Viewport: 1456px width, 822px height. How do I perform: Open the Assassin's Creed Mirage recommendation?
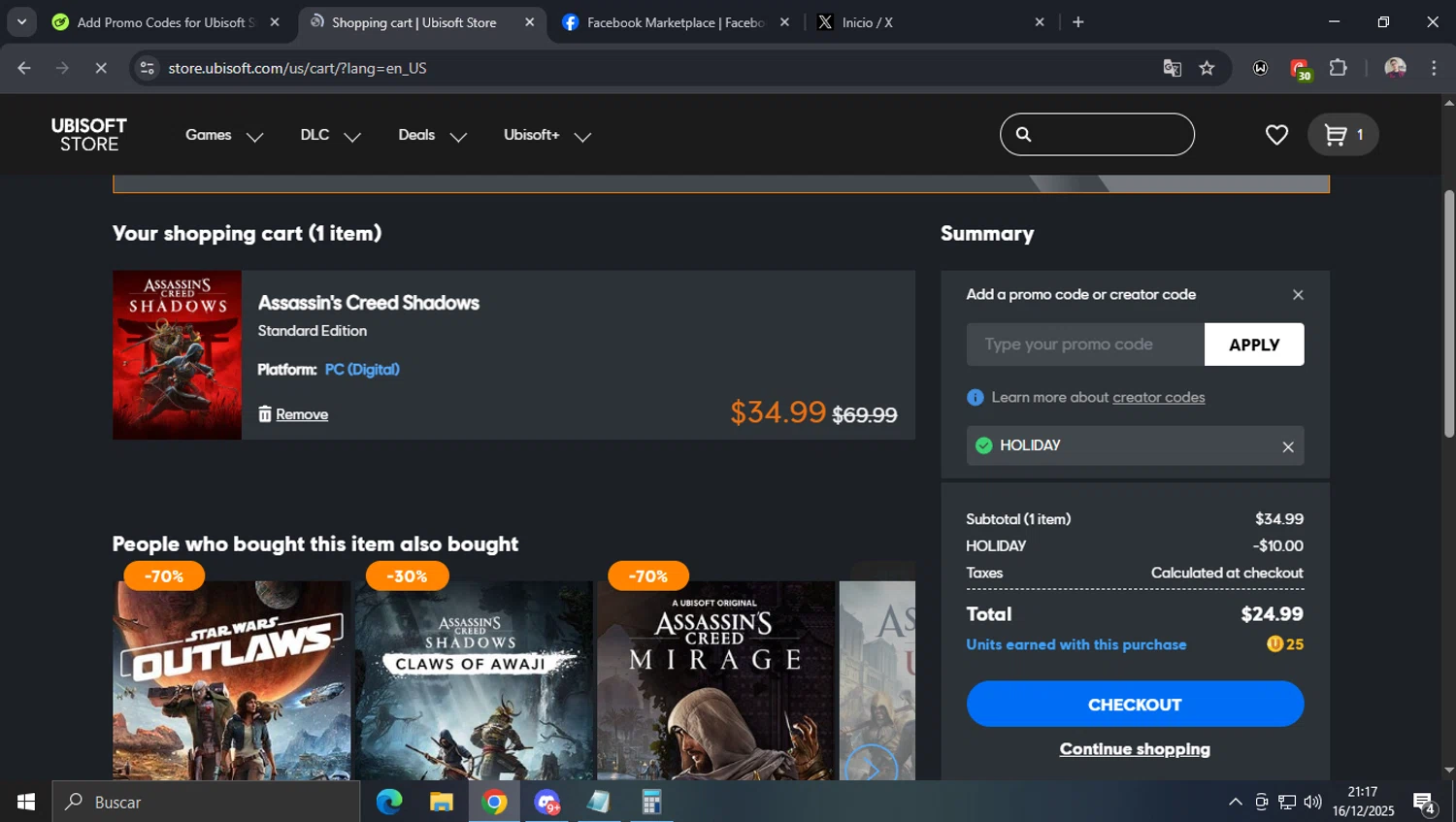pos(716,681)
